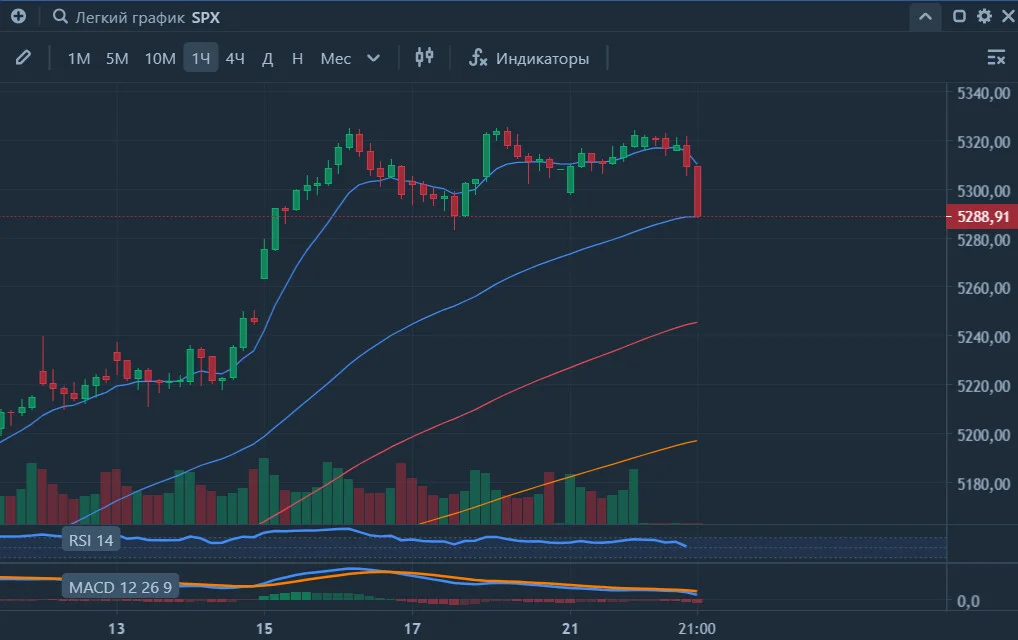Open the search magnifier icon

[x=60, y=16]
